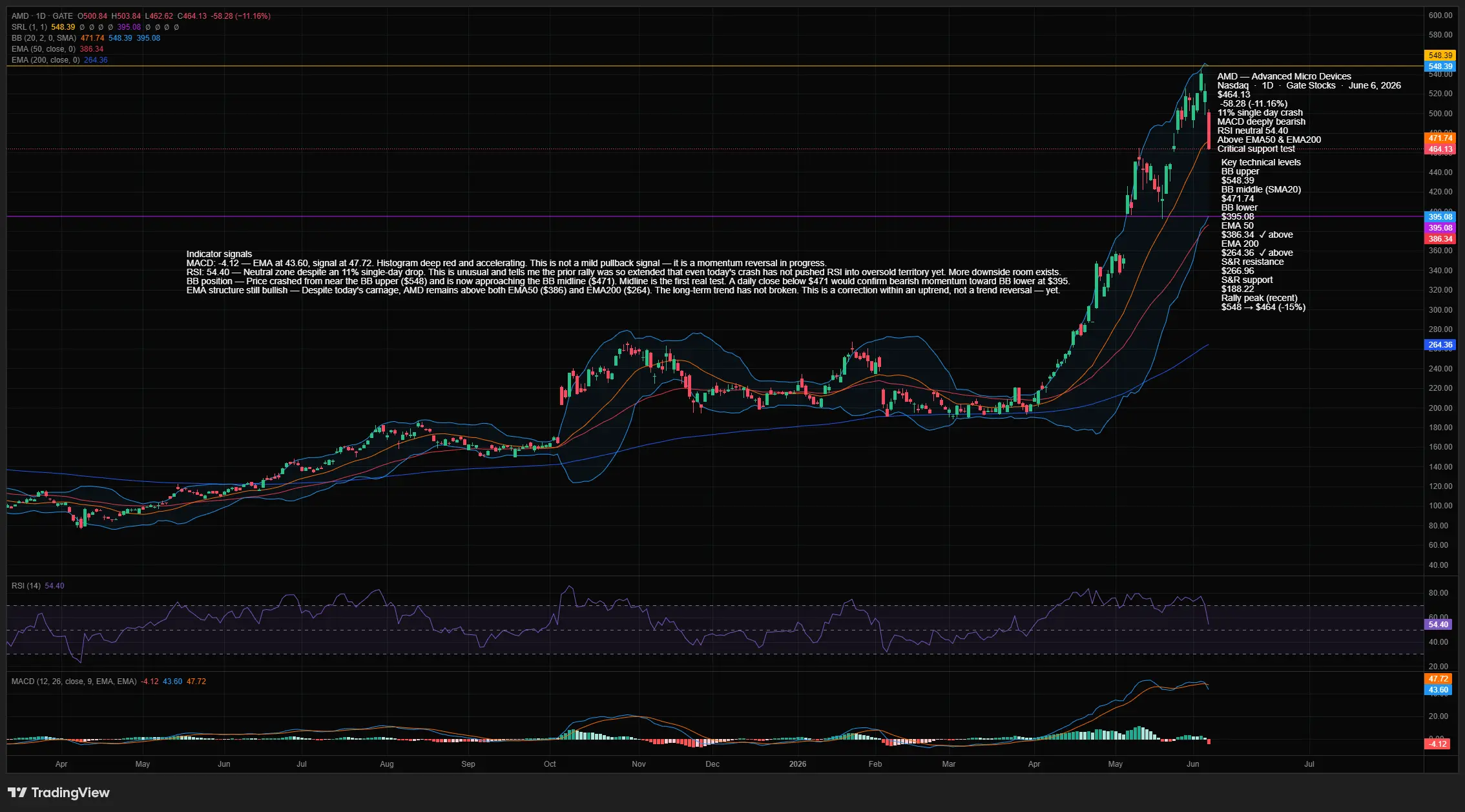Click the low value L462.62 in the legend
The height and width of the screenshot is (812, 1465).
coord(159,16)
